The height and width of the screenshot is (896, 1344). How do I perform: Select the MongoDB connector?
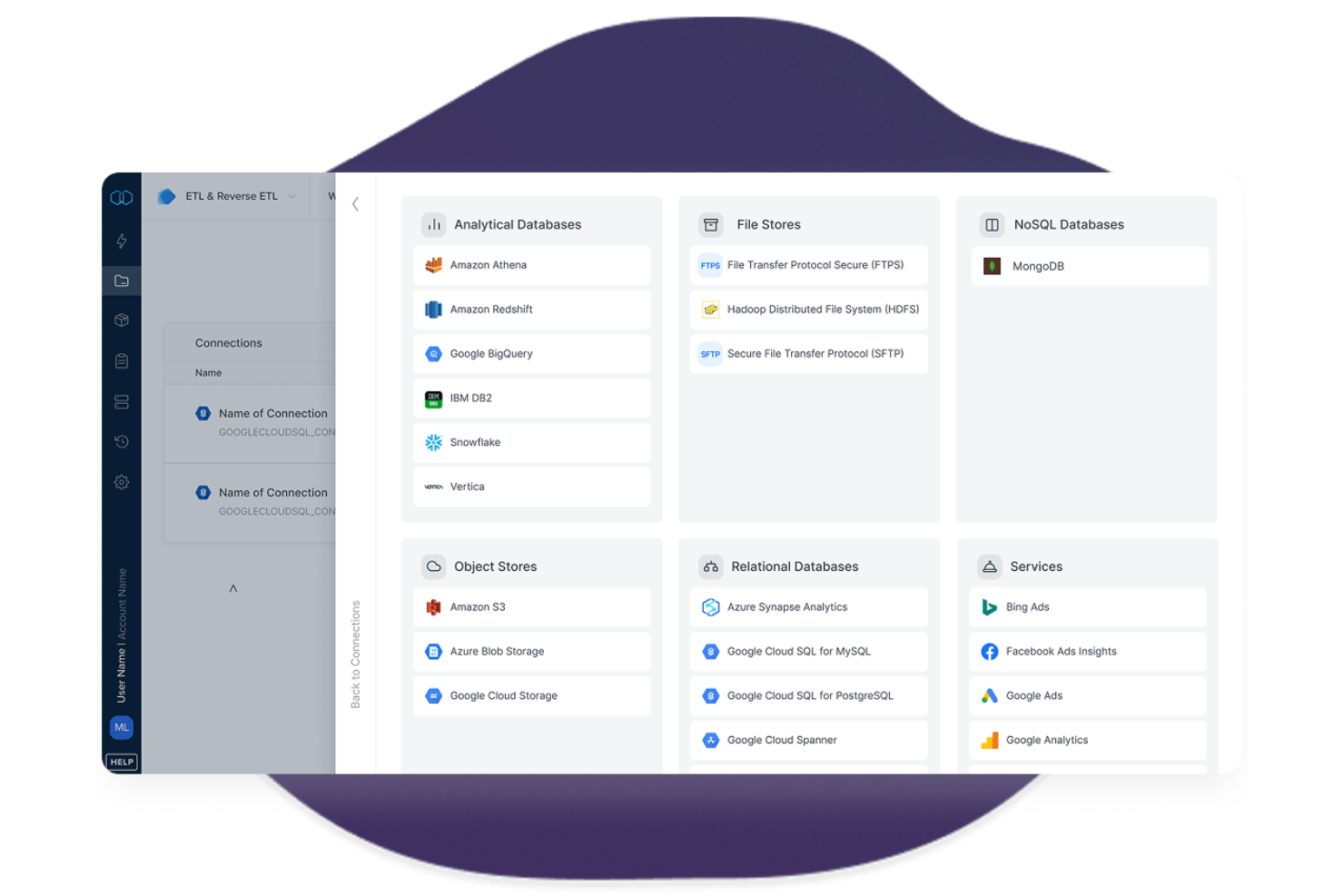click(1090, 266)
